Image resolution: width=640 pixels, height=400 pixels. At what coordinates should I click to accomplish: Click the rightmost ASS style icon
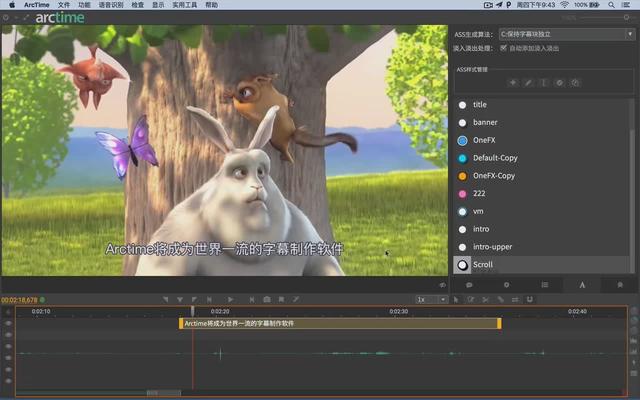tap(575, 83)
